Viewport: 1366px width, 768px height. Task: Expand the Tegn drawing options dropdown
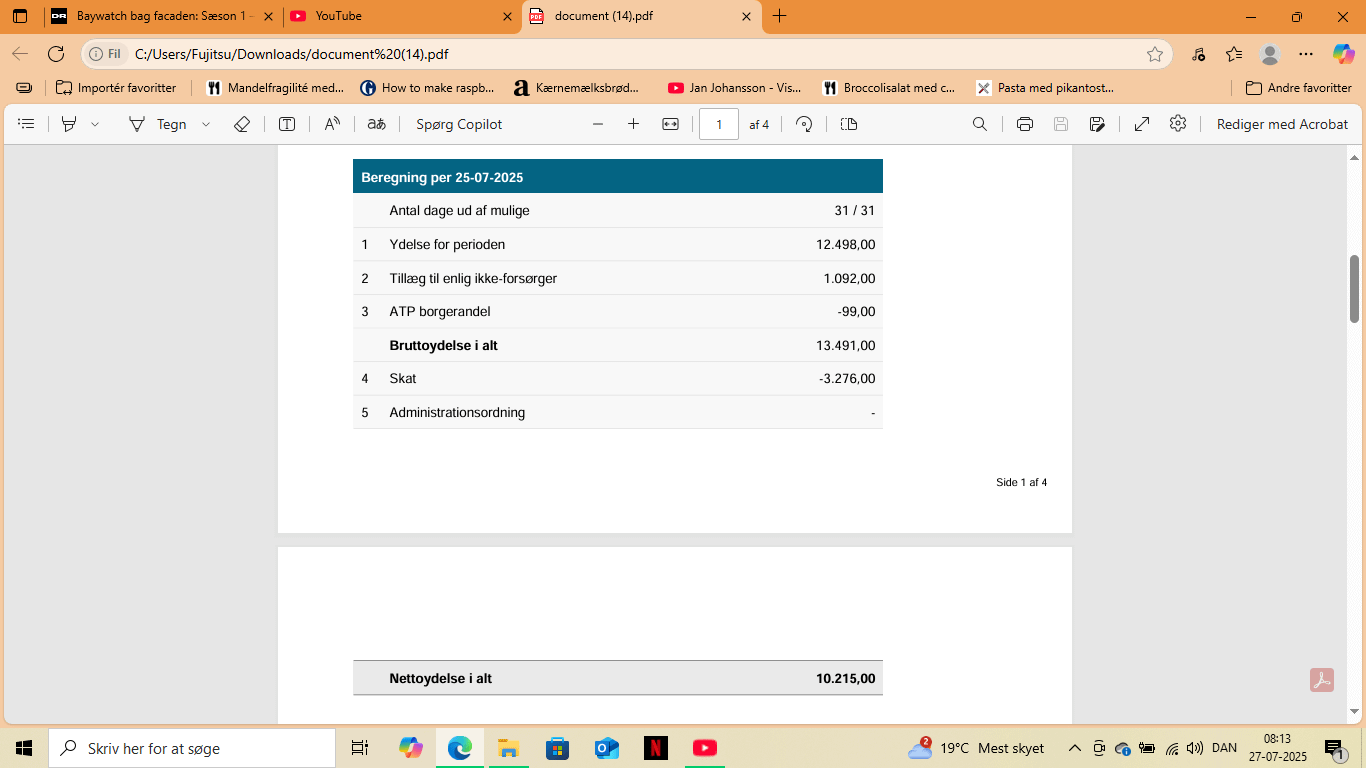206,124
